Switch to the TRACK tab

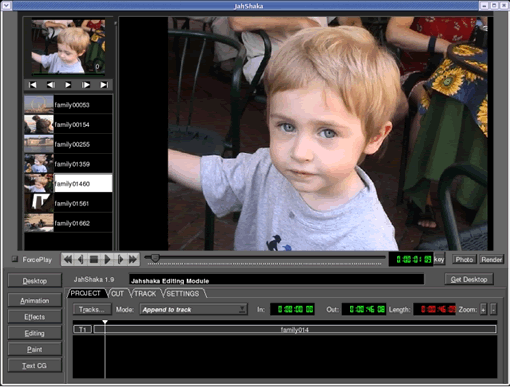tap(145, 293)
